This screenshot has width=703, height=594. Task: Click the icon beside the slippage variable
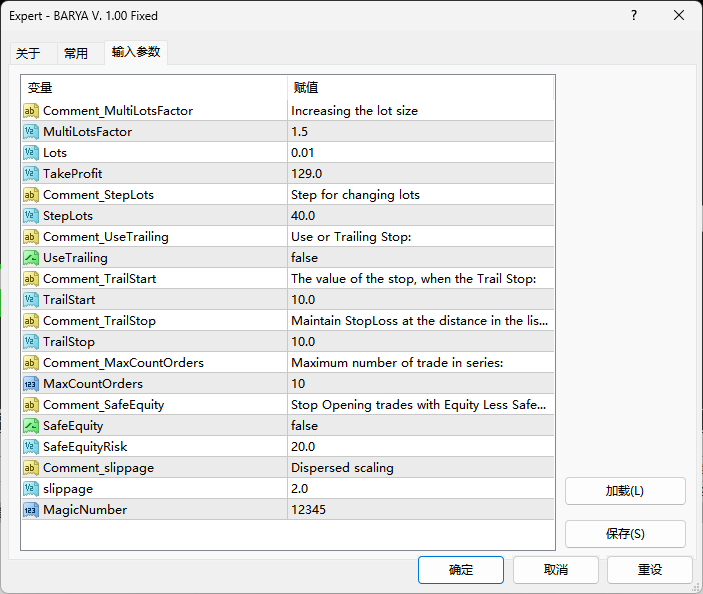coord(31,489)
